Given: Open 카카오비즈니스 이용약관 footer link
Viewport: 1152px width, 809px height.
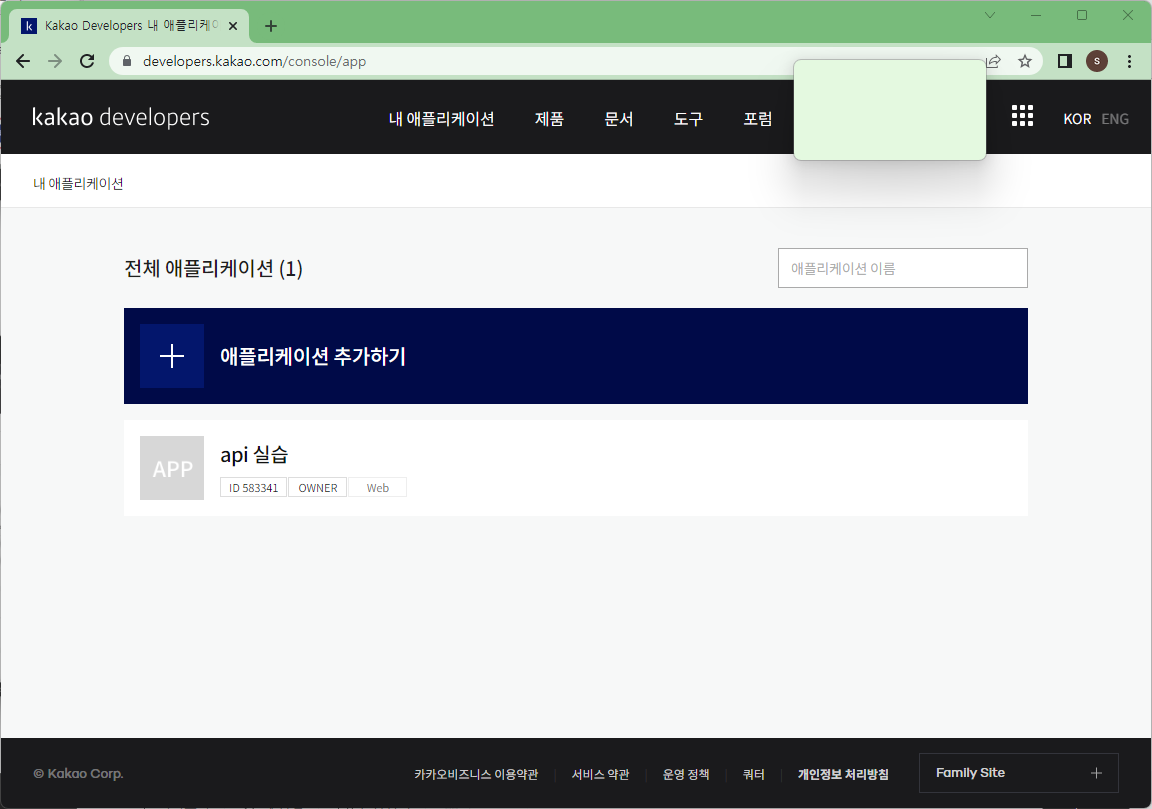Looking at the screenshot, I should point(475,774).
